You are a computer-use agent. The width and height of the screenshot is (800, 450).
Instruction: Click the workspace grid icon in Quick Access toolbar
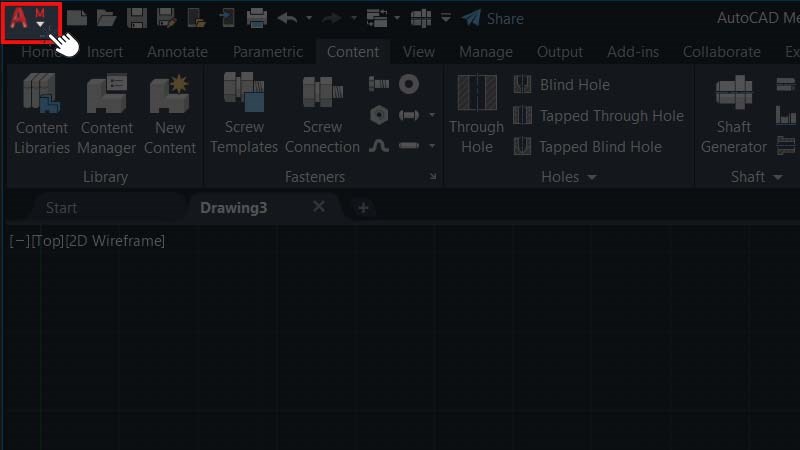click(x=421, y=18)
